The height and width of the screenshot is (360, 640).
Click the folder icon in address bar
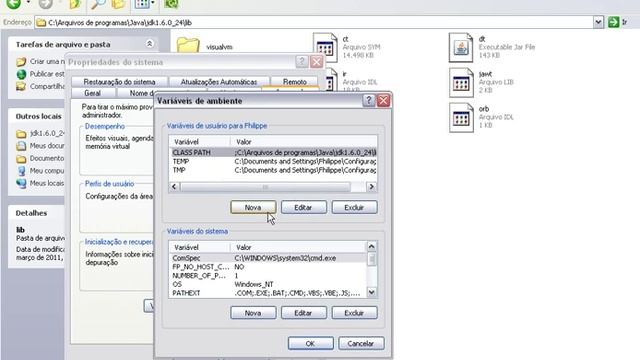[41, 22]
